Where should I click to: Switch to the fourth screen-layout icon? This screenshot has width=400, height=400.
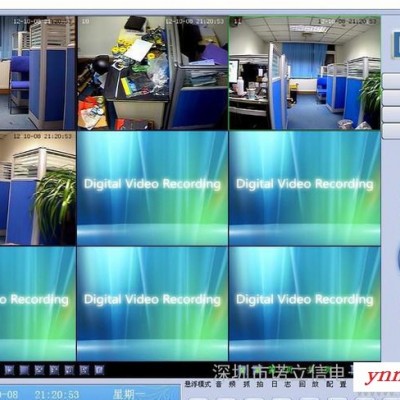(x=54, y=370)
